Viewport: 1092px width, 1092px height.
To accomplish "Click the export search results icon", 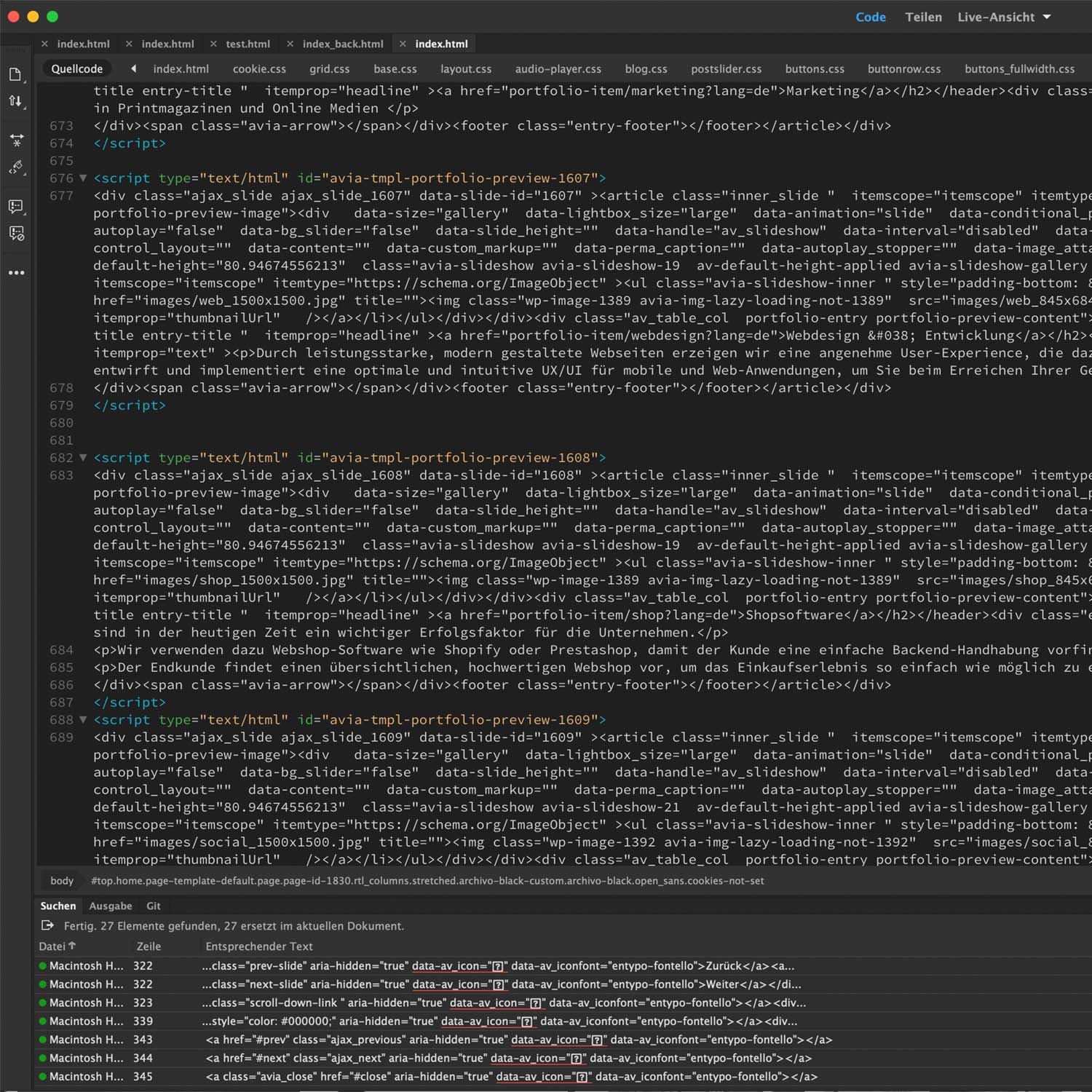I will click(x=48, y=925).
